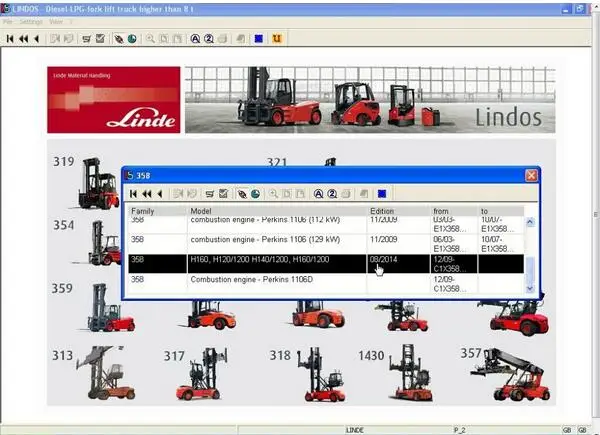Click the circled 2 icon in main toolbar

[209, 39]
